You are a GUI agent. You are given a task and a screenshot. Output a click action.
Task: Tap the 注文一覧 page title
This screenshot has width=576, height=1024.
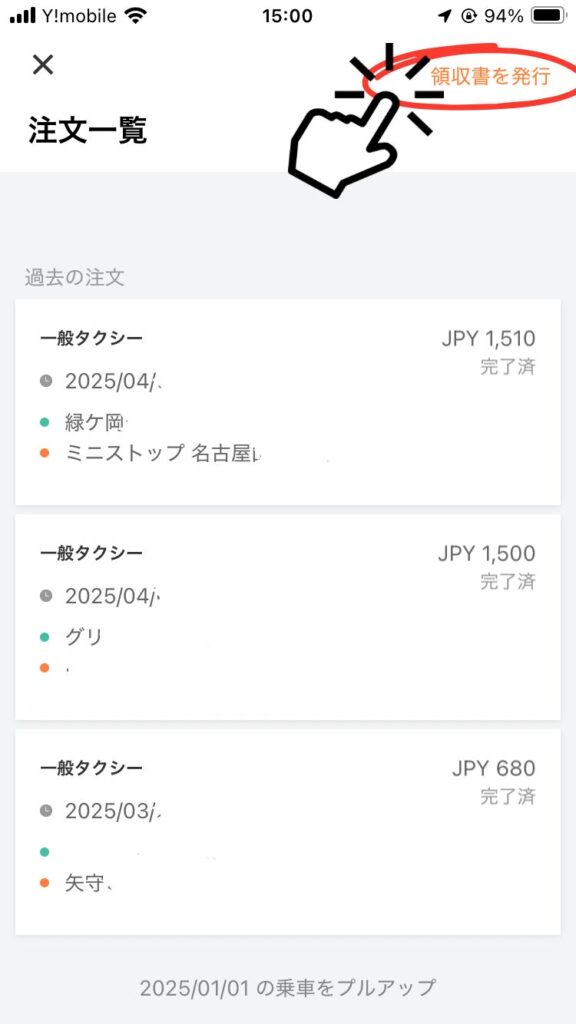(88, 130)
